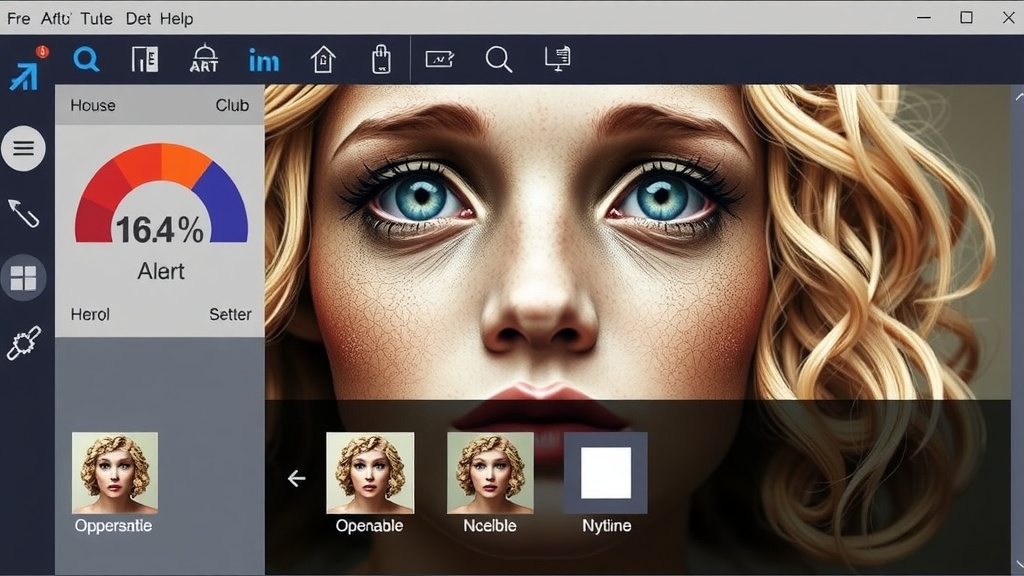Click the Setter label below the gauge
1024x576 pixels.
pos(230,314)
